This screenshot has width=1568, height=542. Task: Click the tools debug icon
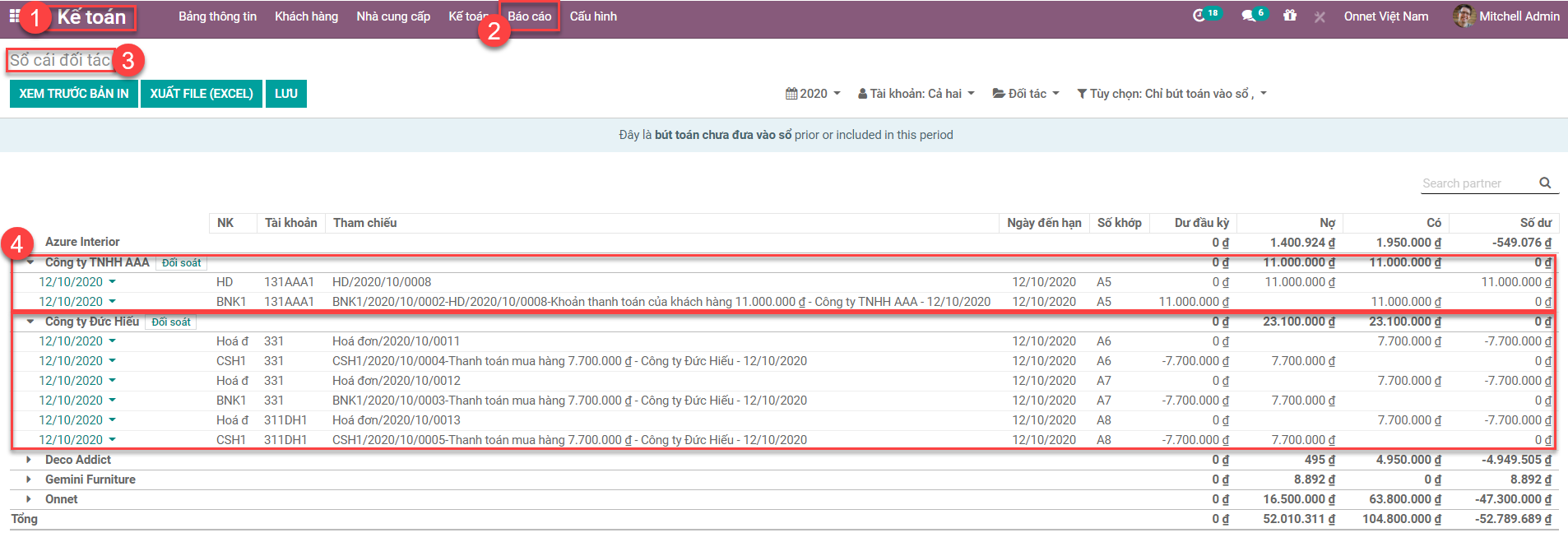click(x=1320, y=16)
